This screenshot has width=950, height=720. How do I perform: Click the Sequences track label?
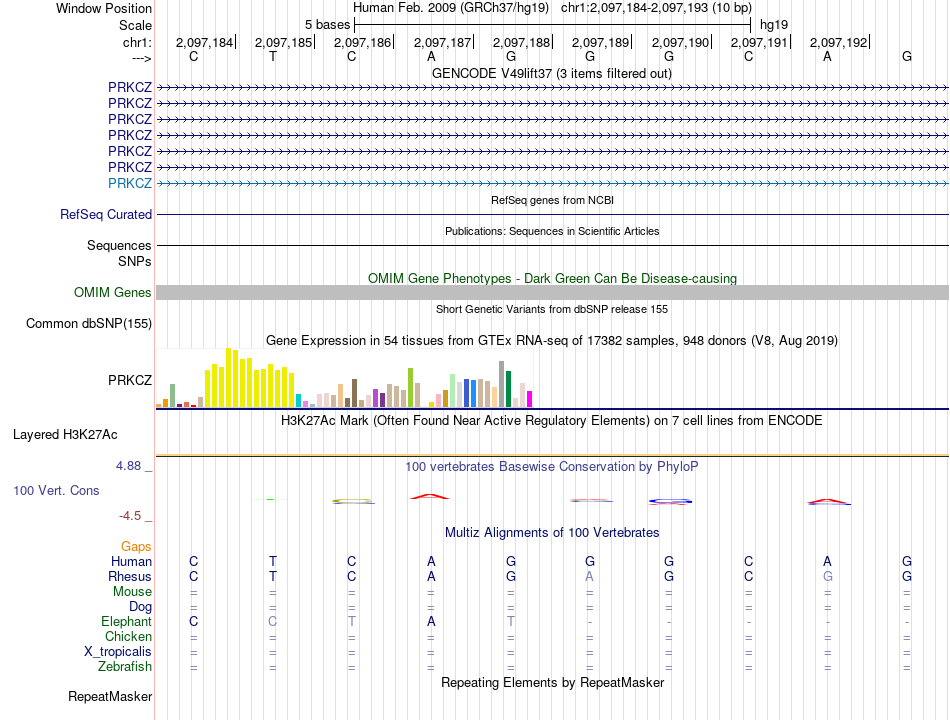point(119,245)
